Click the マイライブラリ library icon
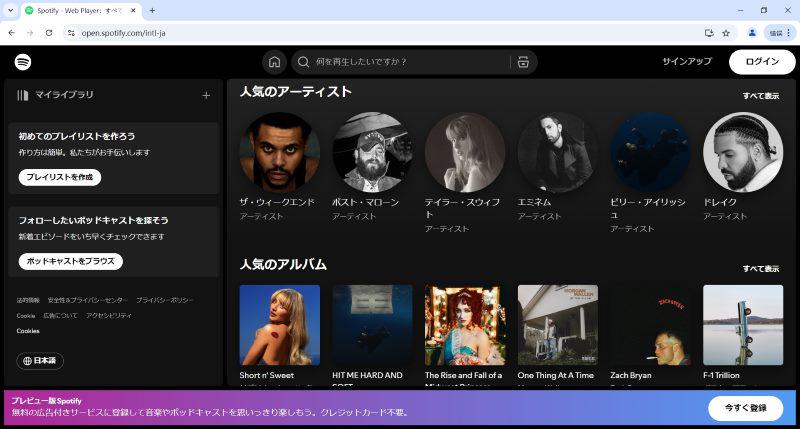The image size is (800, 429). (22, 95)
